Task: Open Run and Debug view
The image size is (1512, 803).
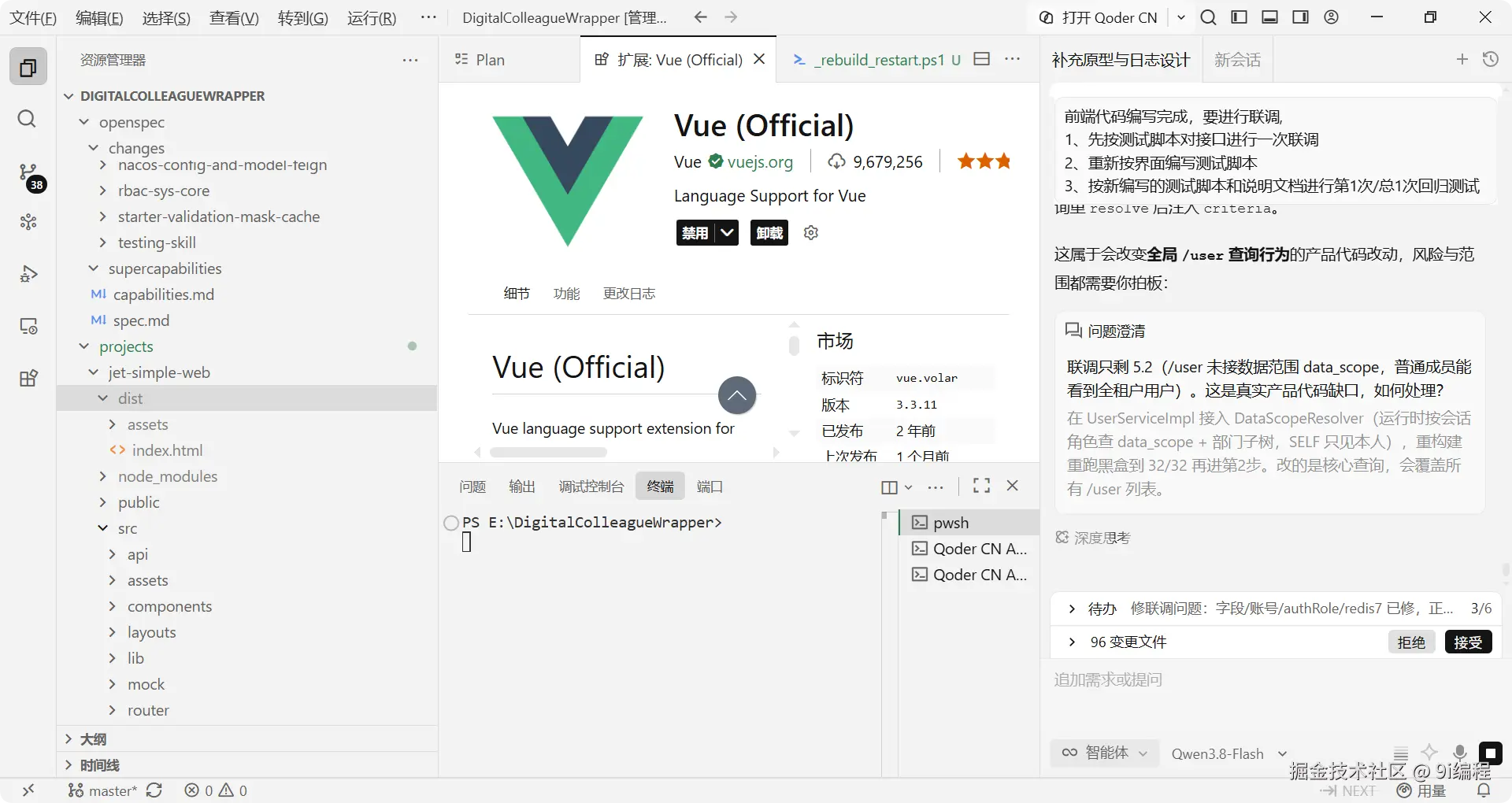Action: tap(28, 274)
